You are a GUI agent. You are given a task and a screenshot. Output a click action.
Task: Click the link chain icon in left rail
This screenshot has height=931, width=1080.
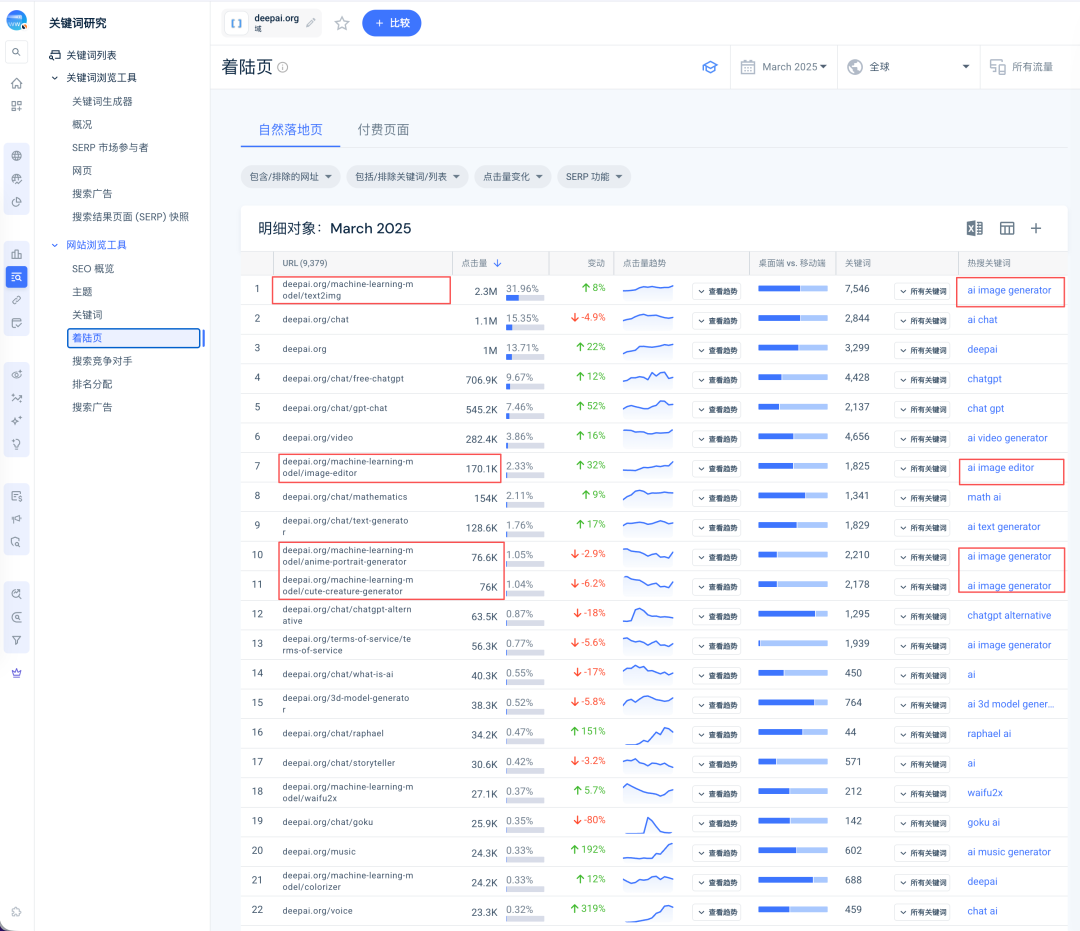[x=17, y=300]
